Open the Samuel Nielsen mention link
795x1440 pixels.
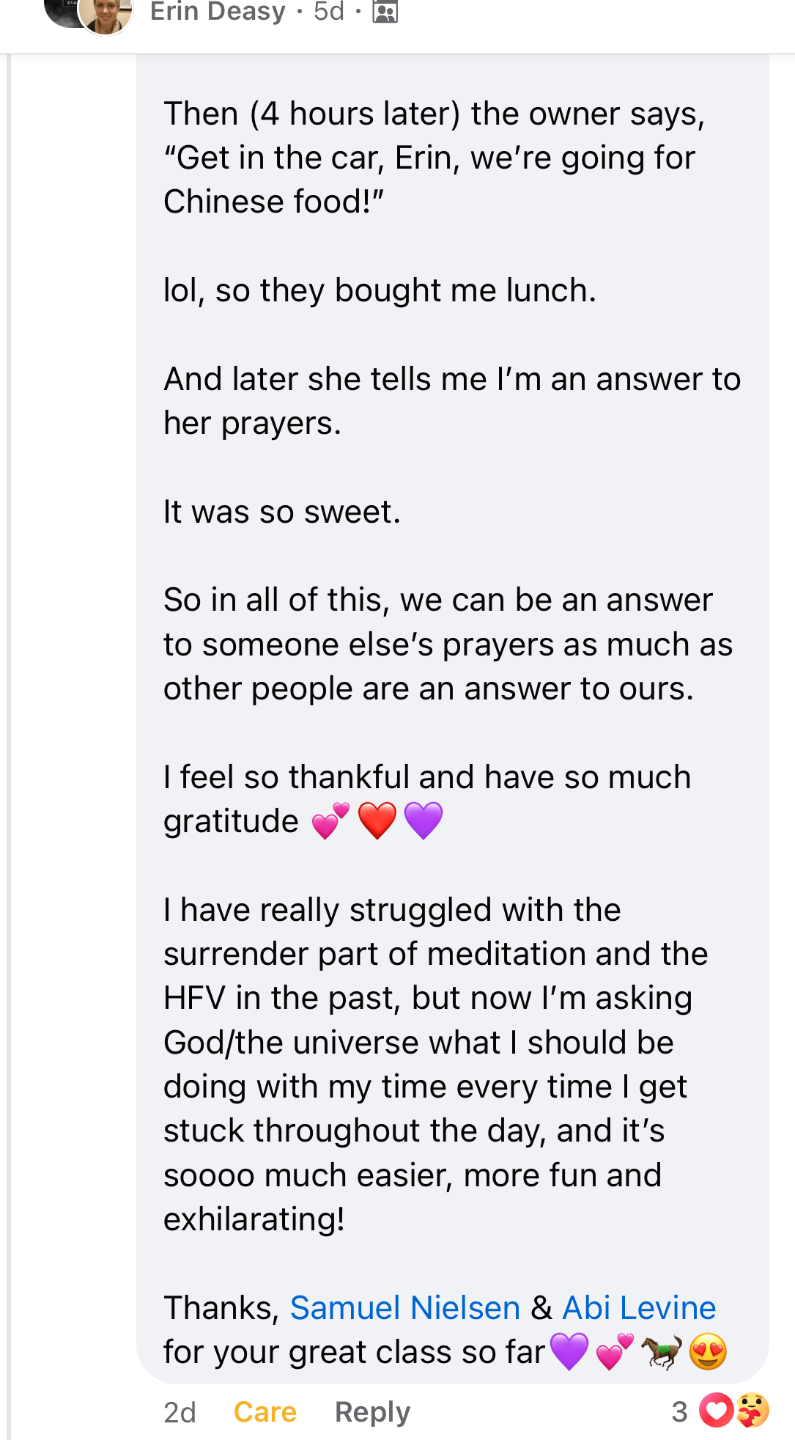(x=405, y=1308)
